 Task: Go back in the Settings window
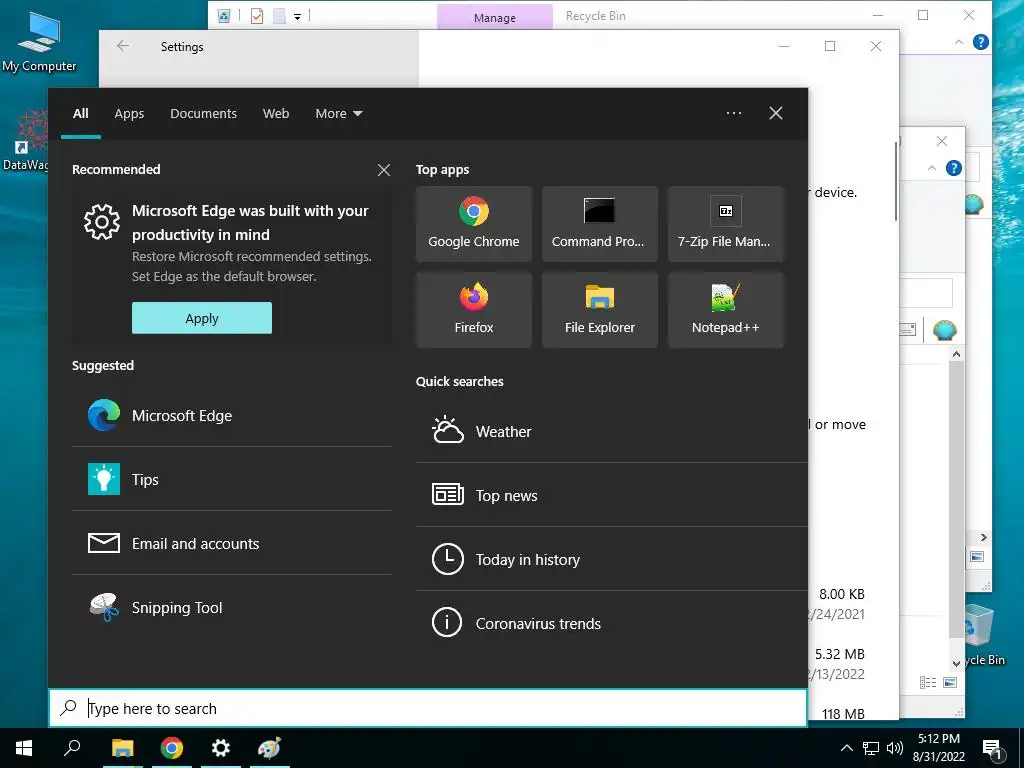pos(123,46)
